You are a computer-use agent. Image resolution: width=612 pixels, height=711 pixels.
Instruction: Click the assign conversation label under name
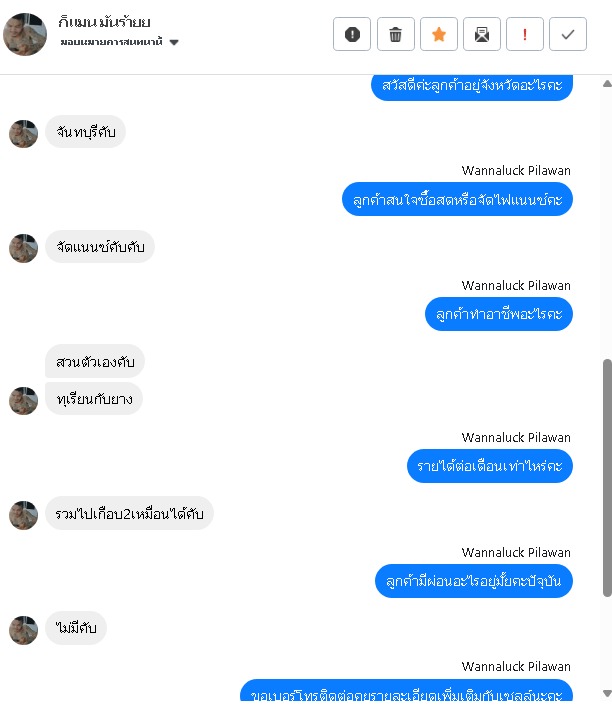(x=112, y=42)
